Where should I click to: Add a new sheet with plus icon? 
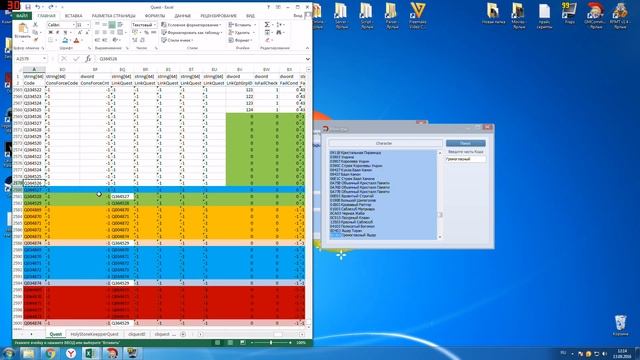(x=183, y=334)
